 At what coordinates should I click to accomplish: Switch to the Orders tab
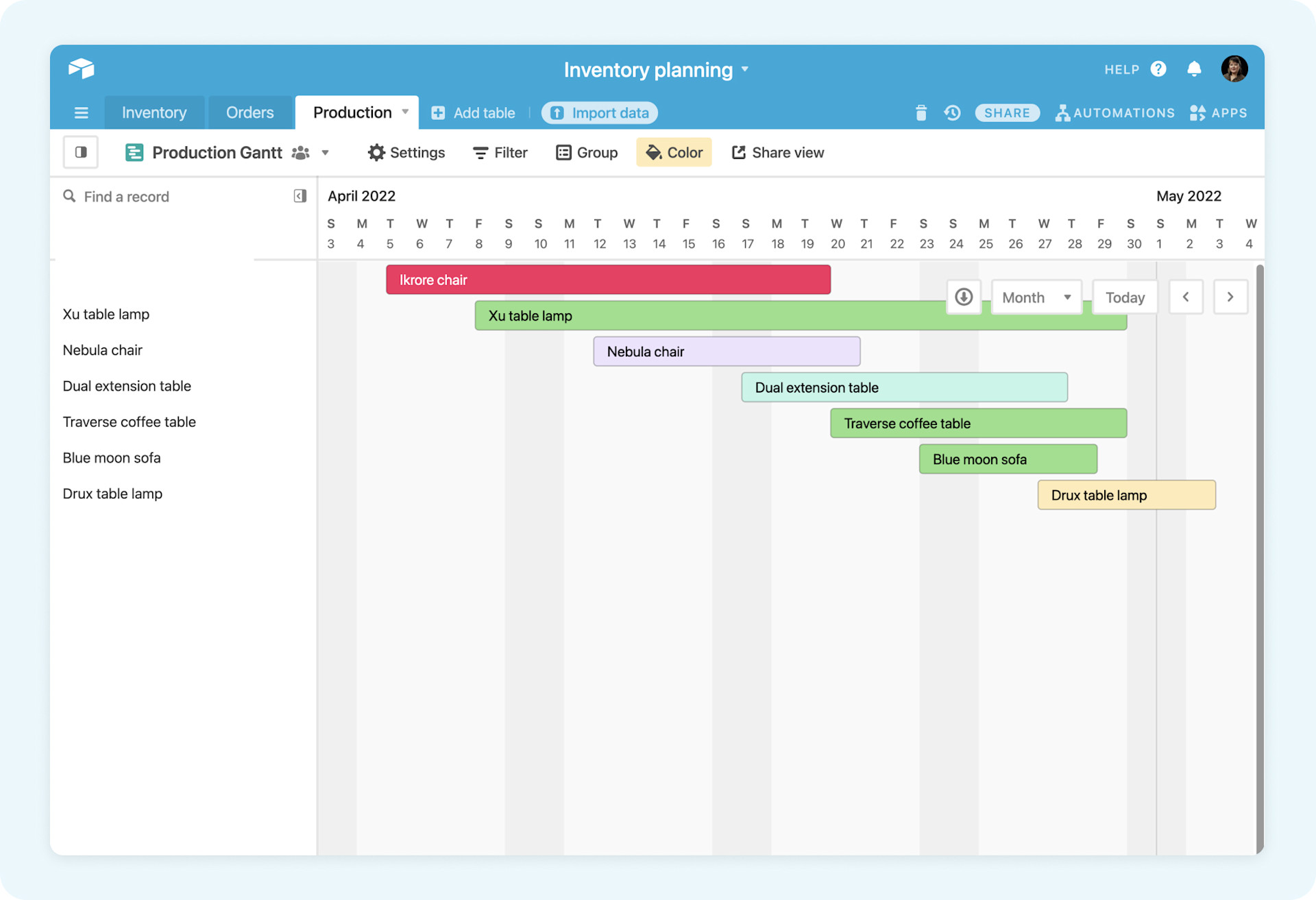pos(249,112)
